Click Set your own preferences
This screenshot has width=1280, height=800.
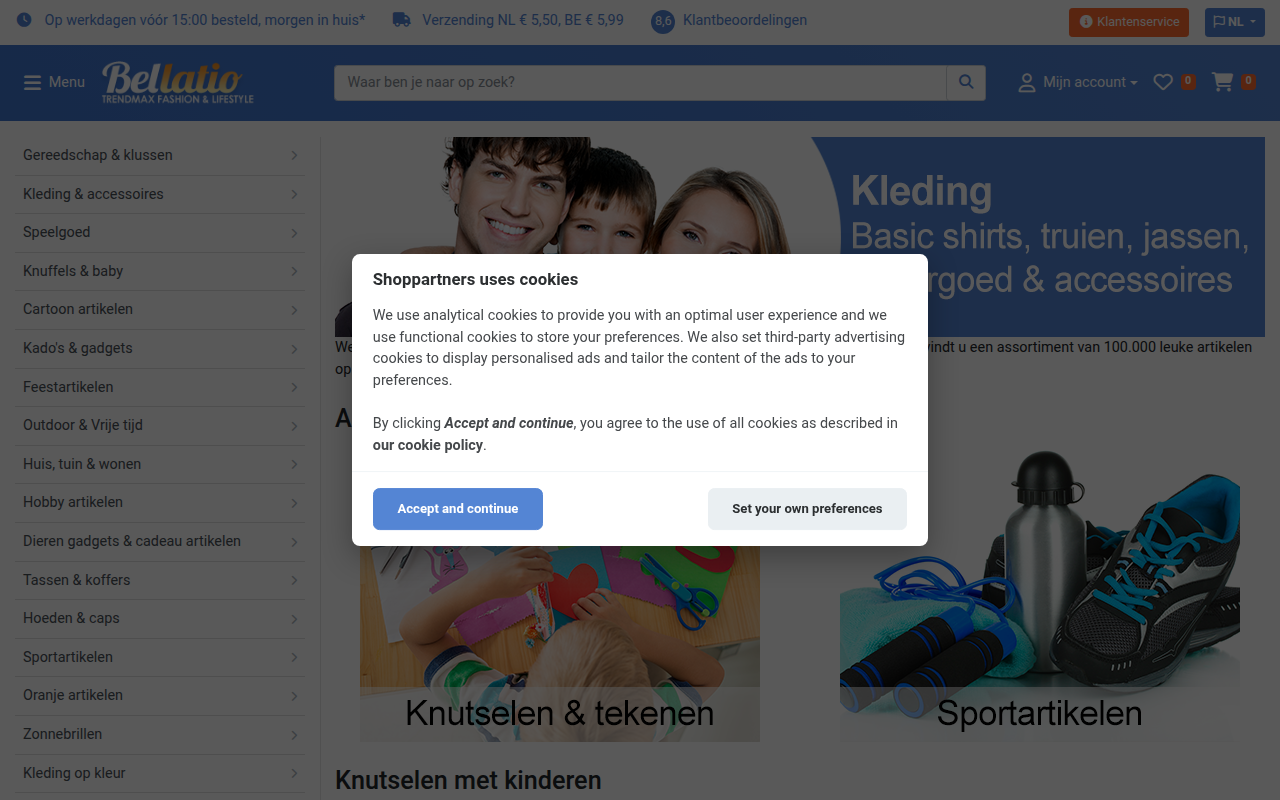tap(807, 509)
